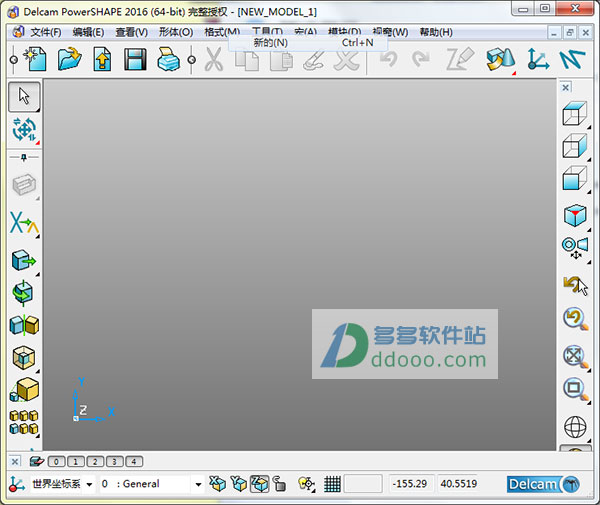Screen dimensions: 600x505
Task: Click the dynamic view camera icon
Action: tap(575, 248)
